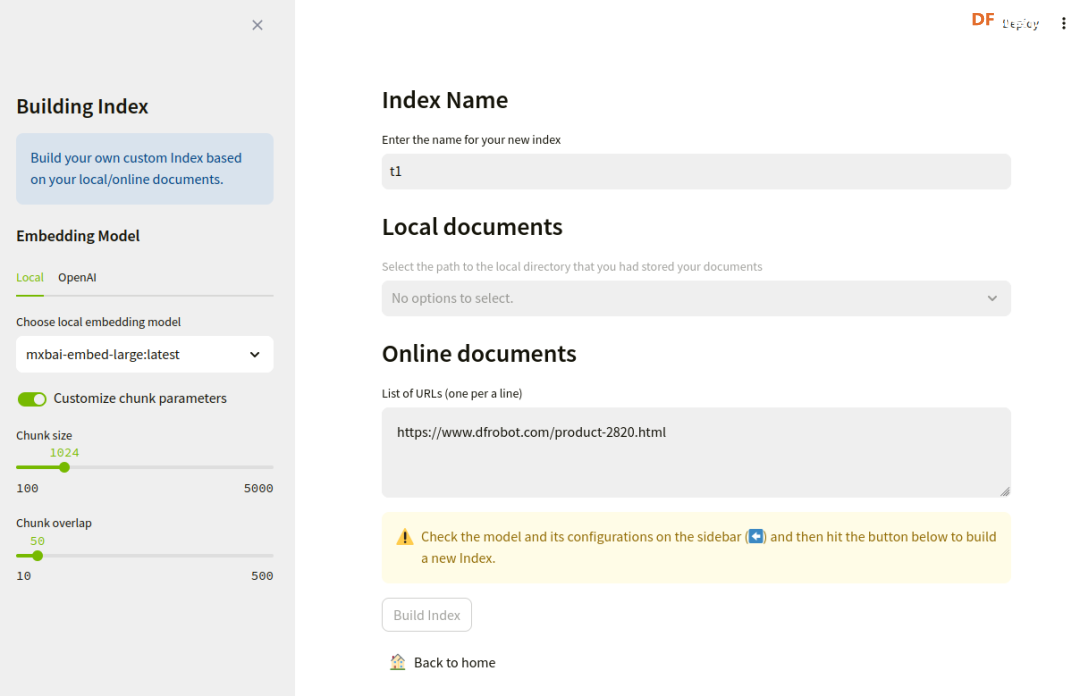Image resolution: width=1080 pixels, height=696 pixels.
Task: Open the three-dot main menu
Action: pyautogui.click(x=1063, y=23)
